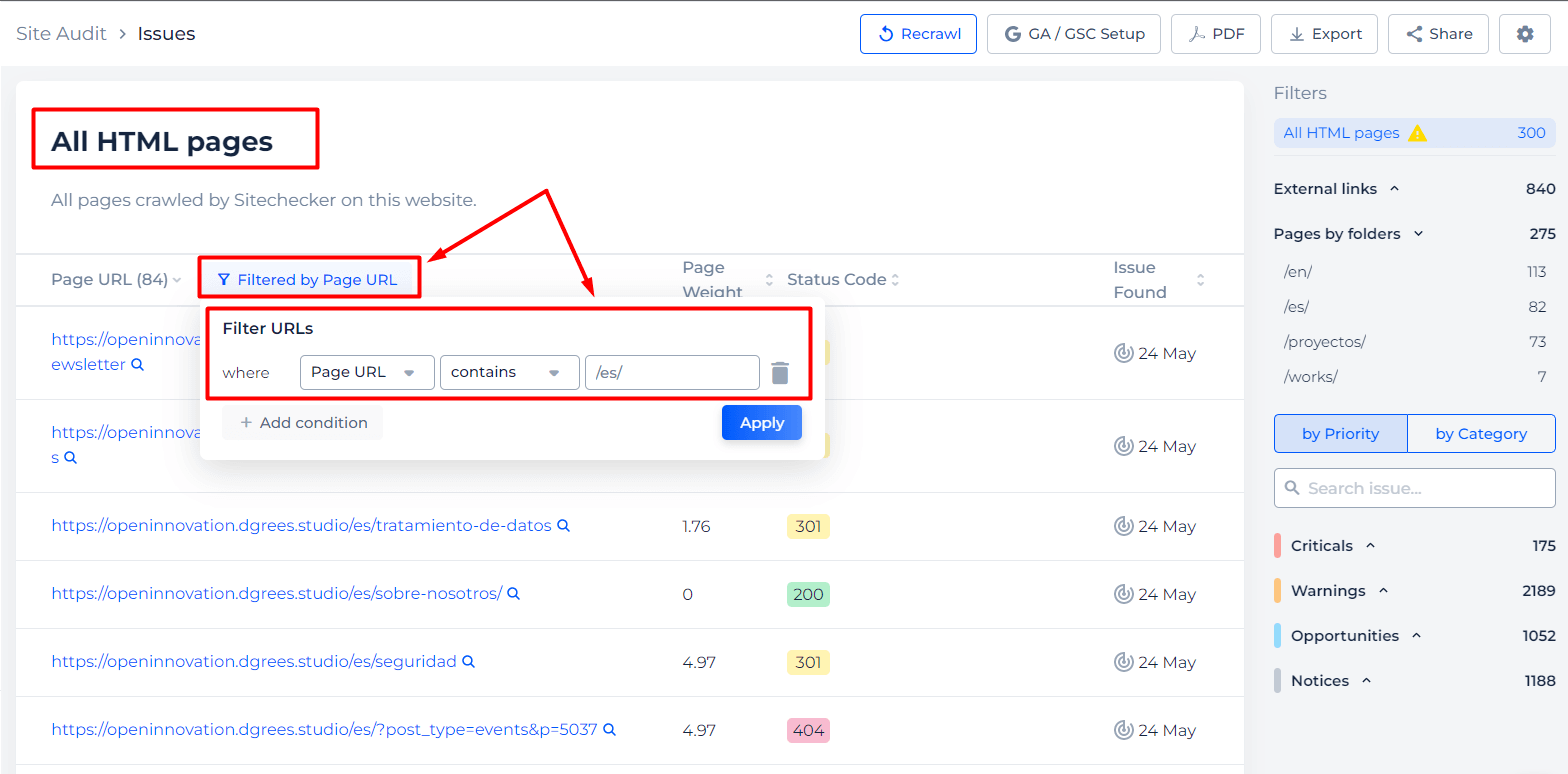Click the Issues breadcrumb label
This screenshot has width=1568, height=774.
tap(166, 34)
